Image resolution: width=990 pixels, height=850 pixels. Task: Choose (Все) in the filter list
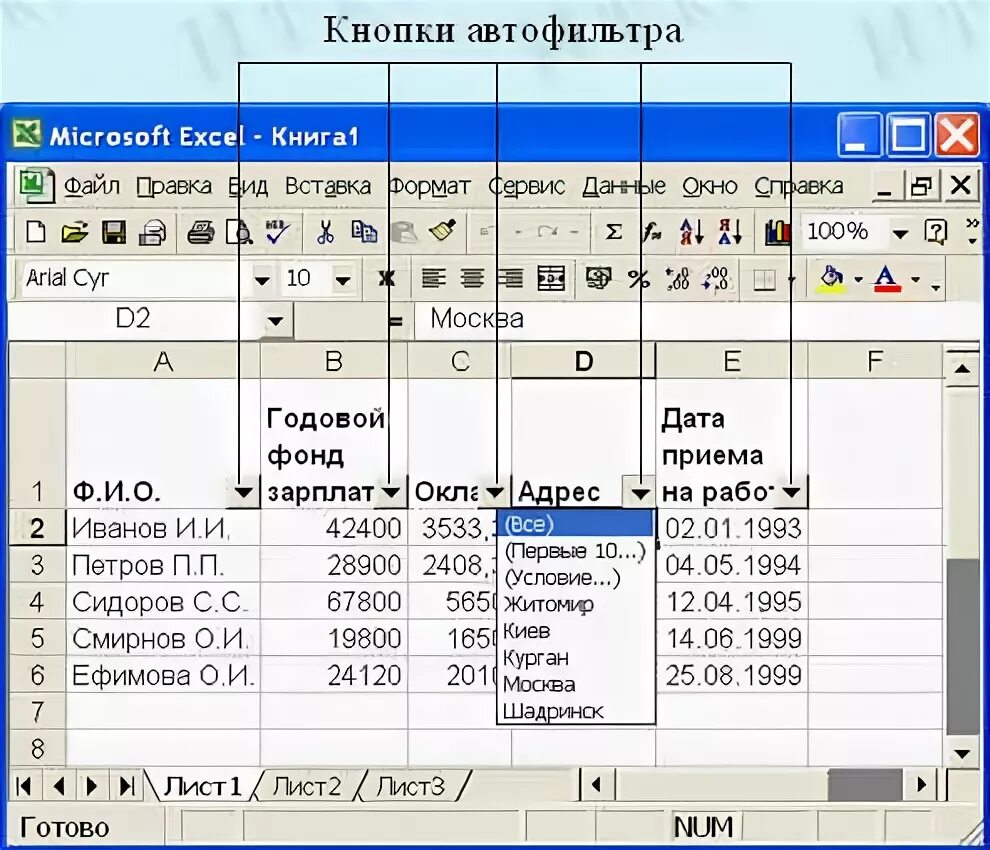click(576, 524)
